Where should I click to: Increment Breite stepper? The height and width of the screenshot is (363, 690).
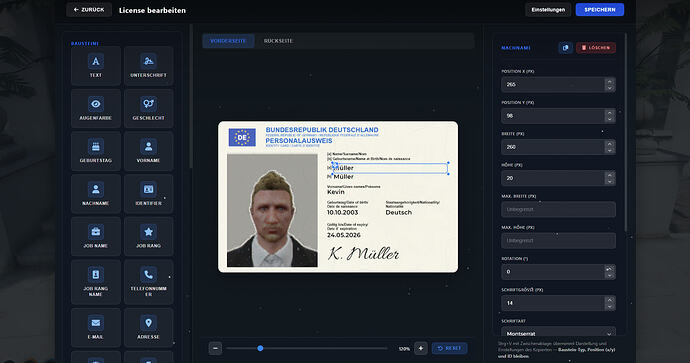[x=609, y=143]
